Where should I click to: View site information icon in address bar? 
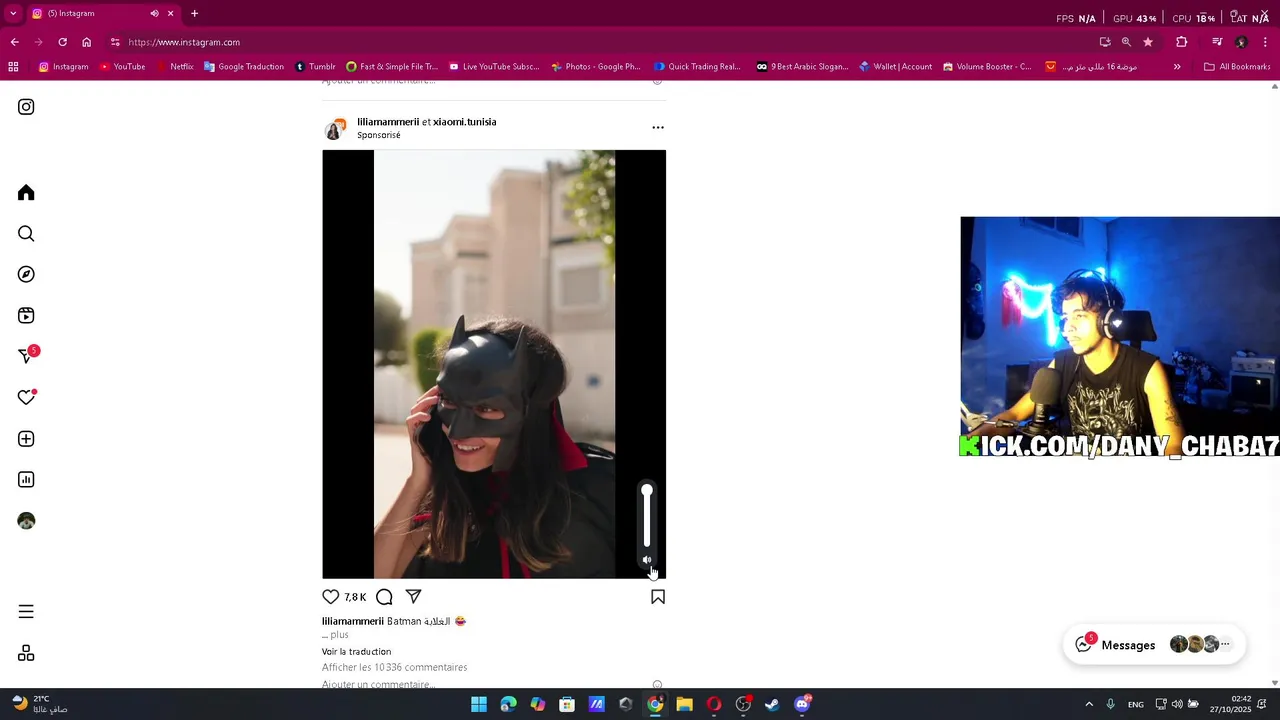point(116,42)
